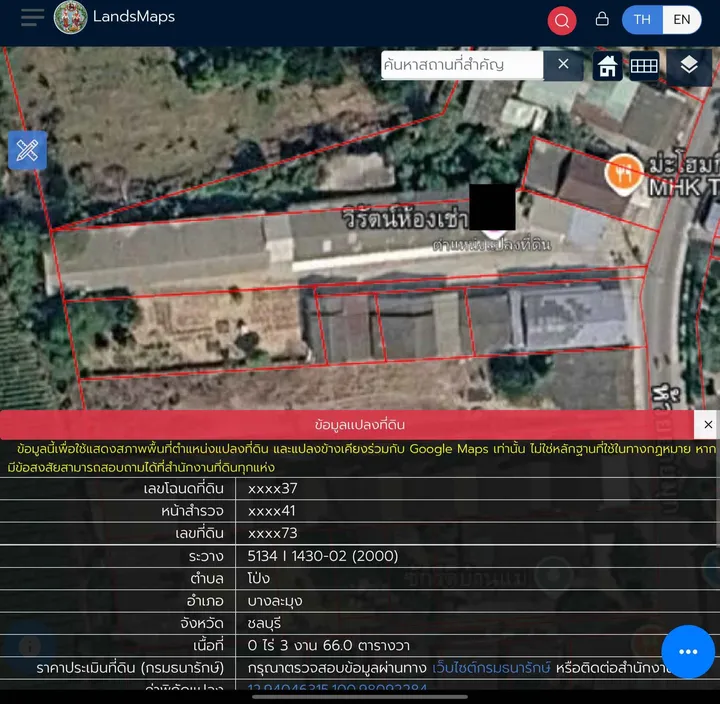This screenshot has height=704, width=720.
Task: Click the เลขโฉนดที่ดิน row label
Action: [x=184, y=488]
